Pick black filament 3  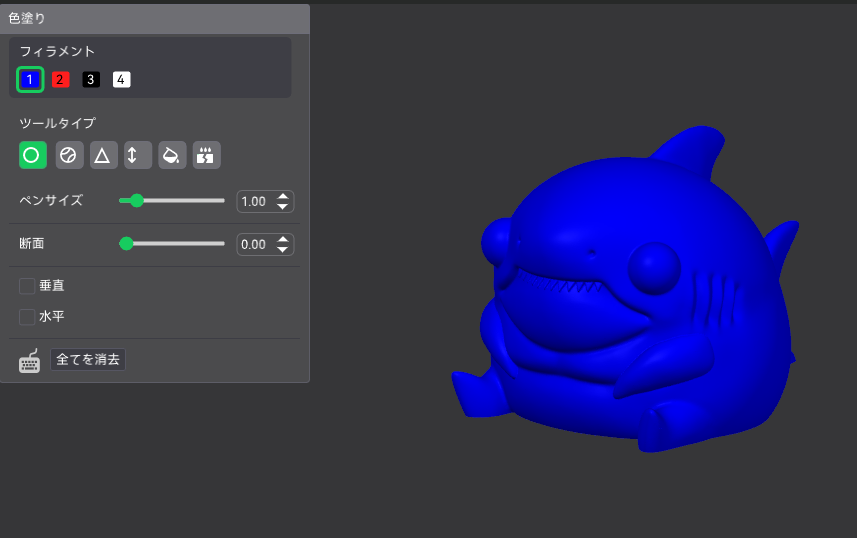[91, 80]
